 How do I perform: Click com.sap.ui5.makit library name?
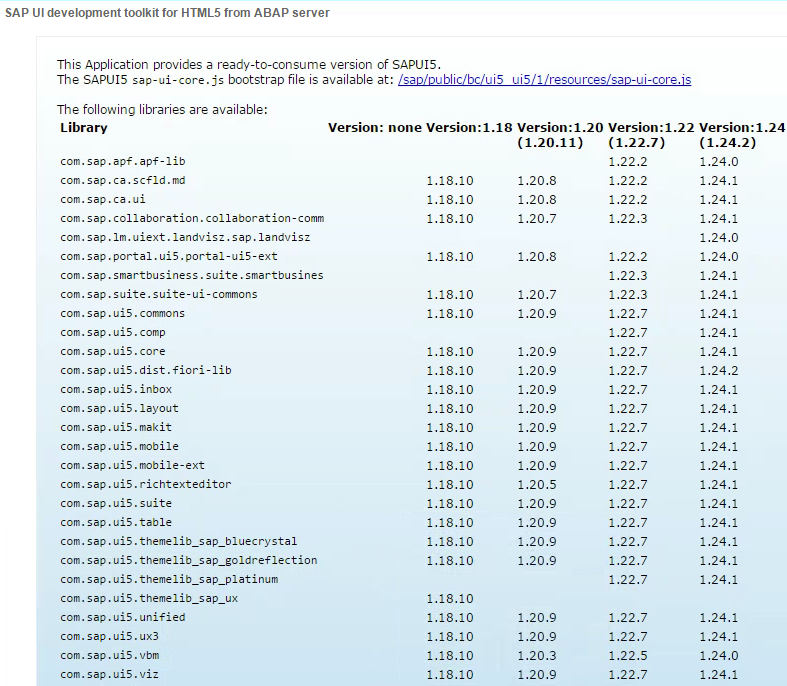pyautogui.click(x=116, y=428)
